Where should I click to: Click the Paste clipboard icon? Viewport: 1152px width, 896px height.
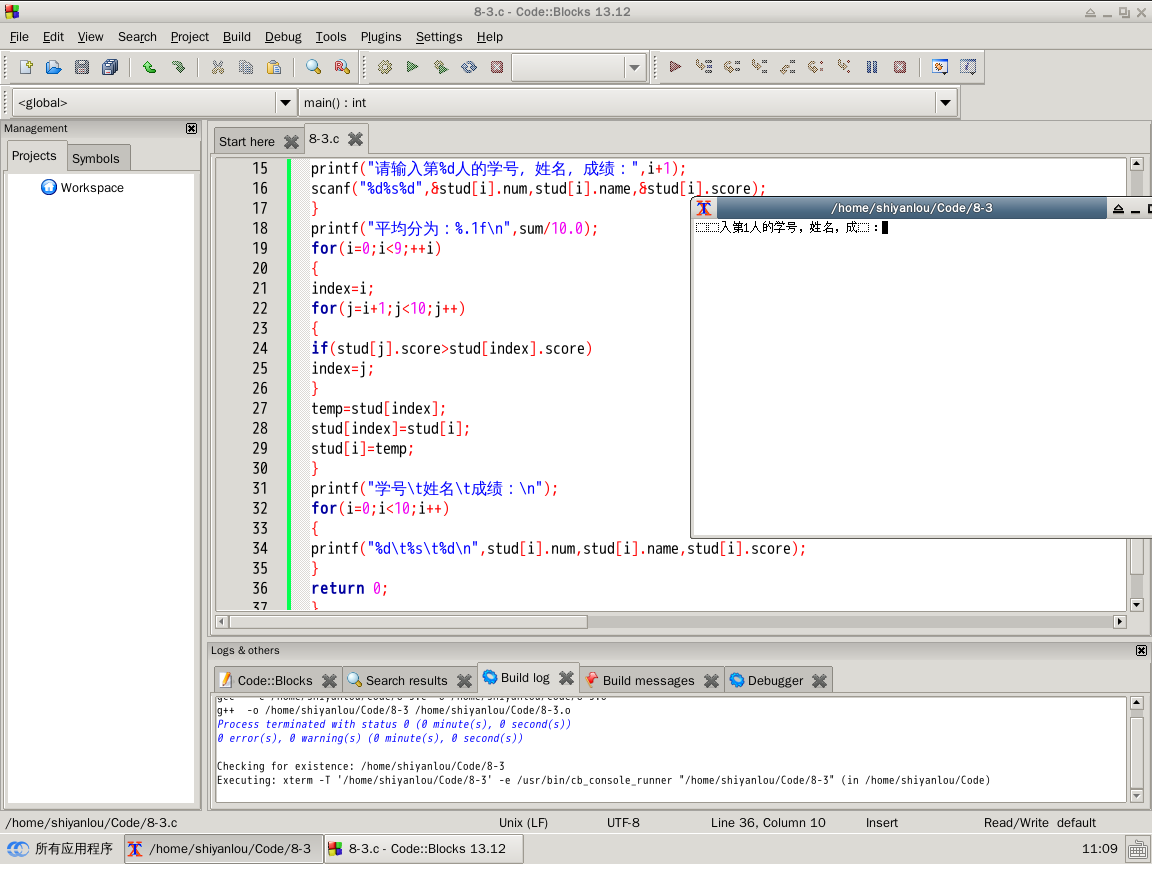tap(274, 68)
